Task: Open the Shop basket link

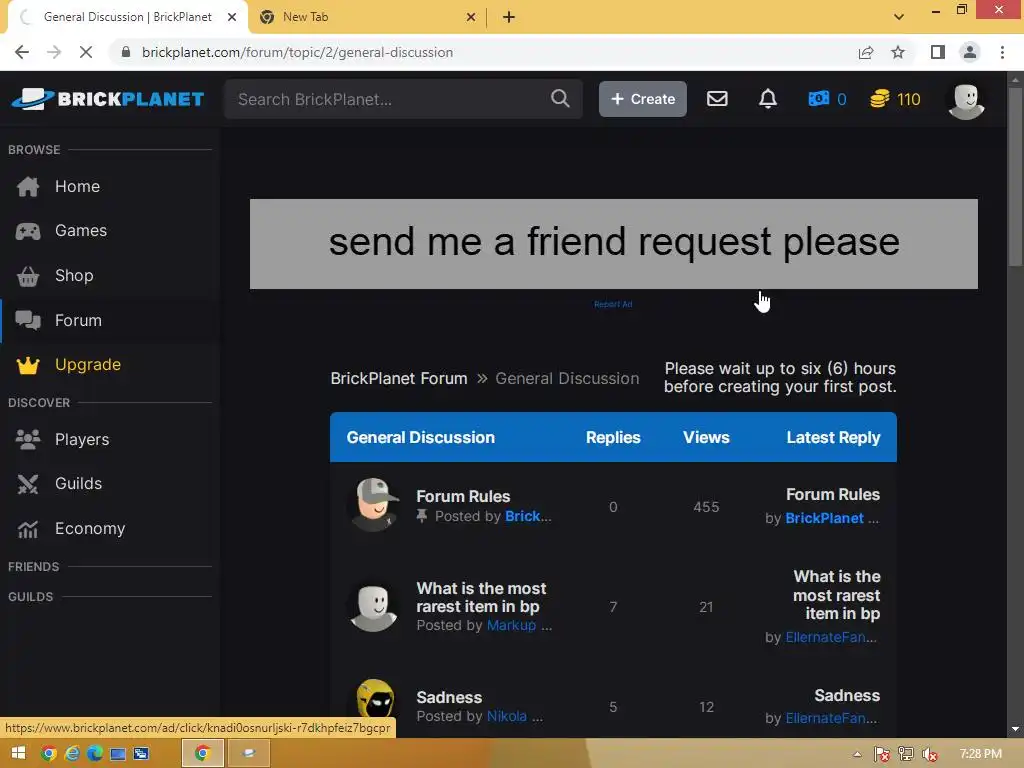Action: click(74, 276)
